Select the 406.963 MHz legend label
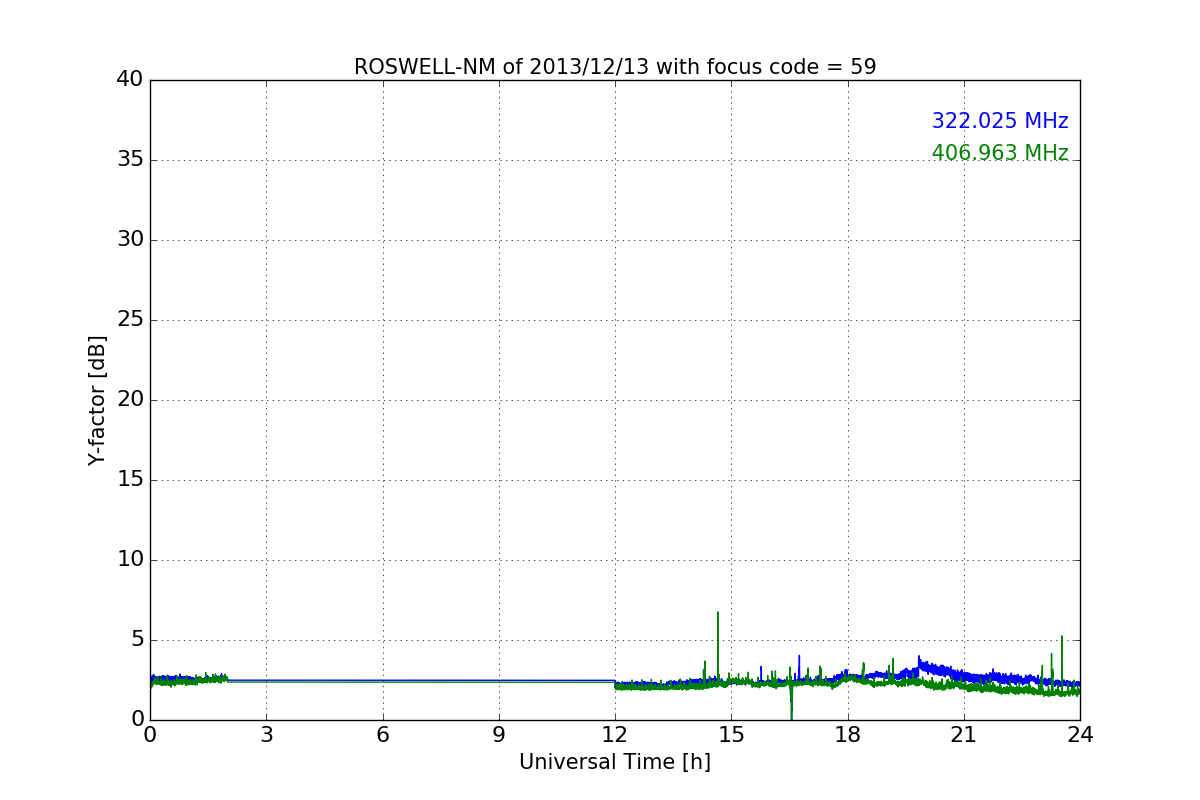The image size is (1200, 800). pyautogui.click(x=1000, y=153)
